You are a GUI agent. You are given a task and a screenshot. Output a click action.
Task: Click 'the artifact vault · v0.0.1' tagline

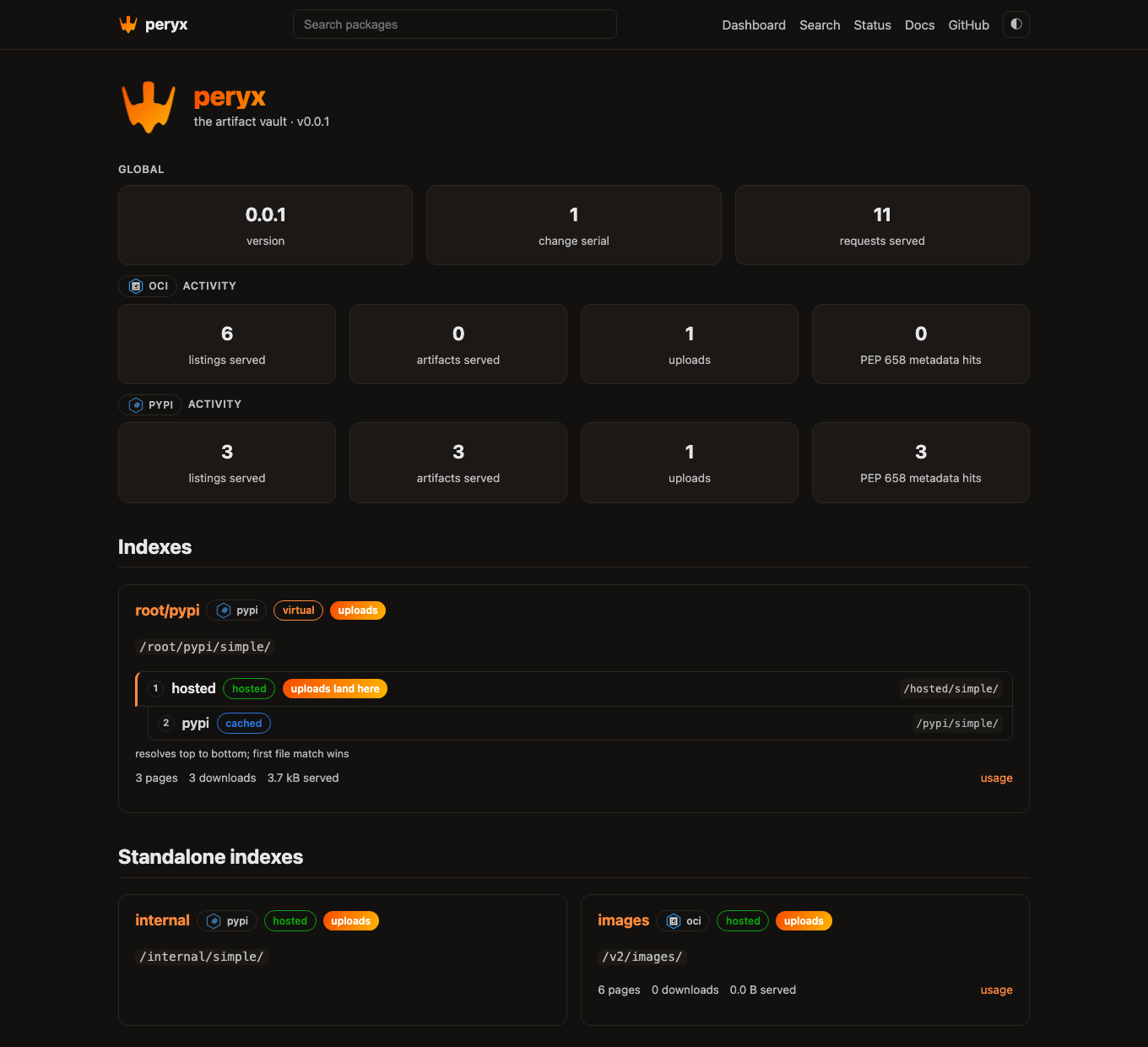262,122
